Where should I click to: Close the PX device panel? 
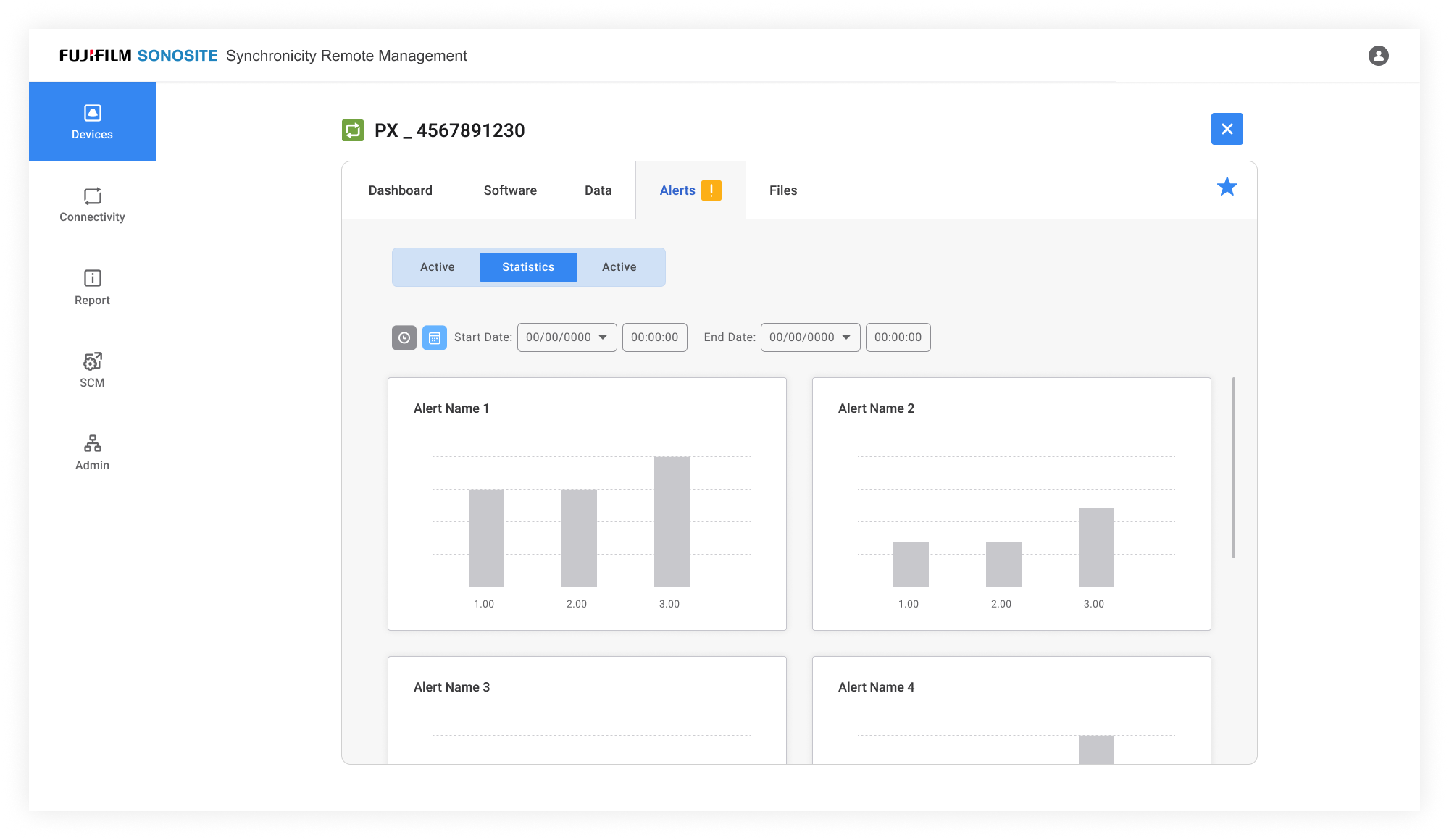tap(1227, 129)
